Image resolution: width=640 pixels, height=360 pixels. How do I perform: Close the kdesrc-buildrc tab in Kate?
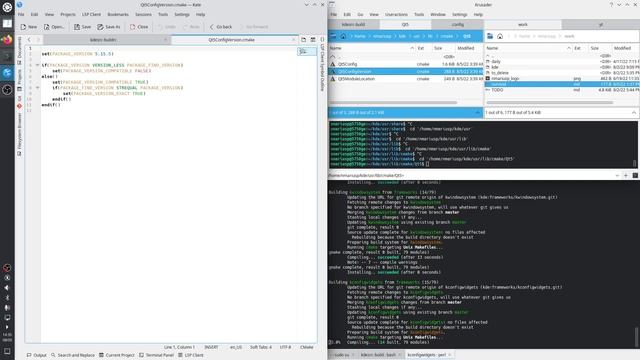pos(165,40)
